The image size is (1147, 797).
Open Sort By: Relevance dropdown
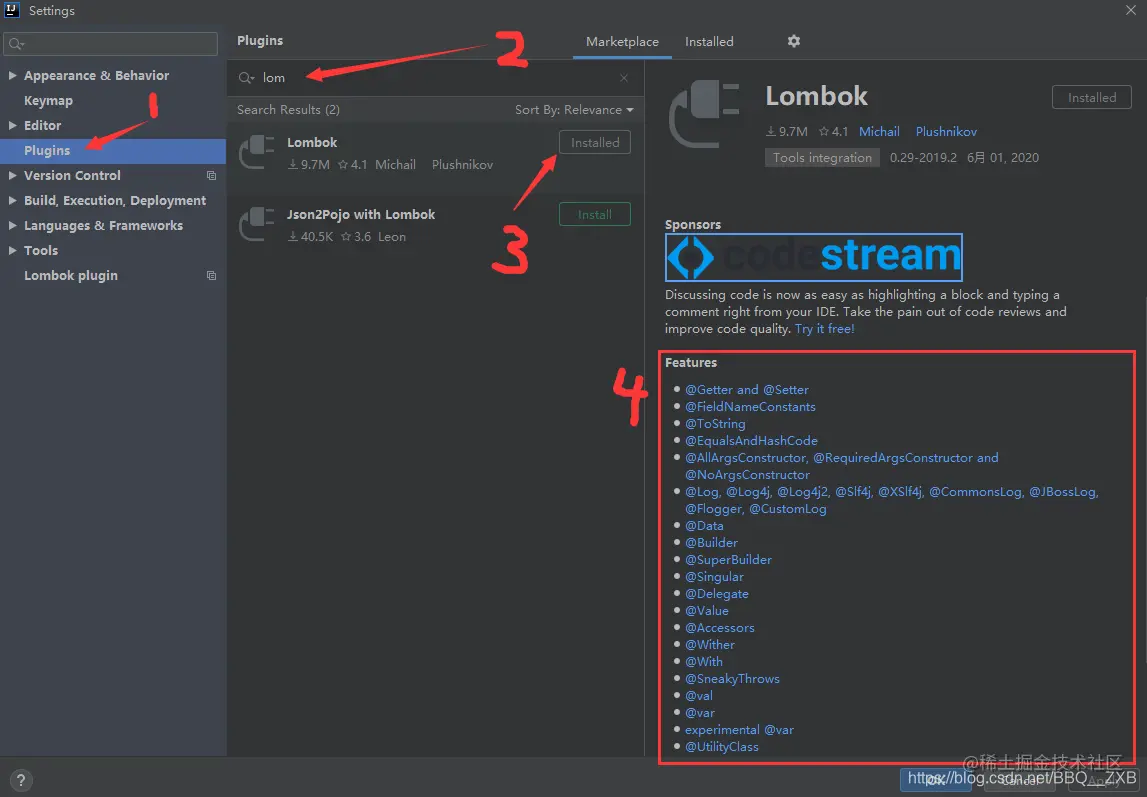(x=574, y=110)
